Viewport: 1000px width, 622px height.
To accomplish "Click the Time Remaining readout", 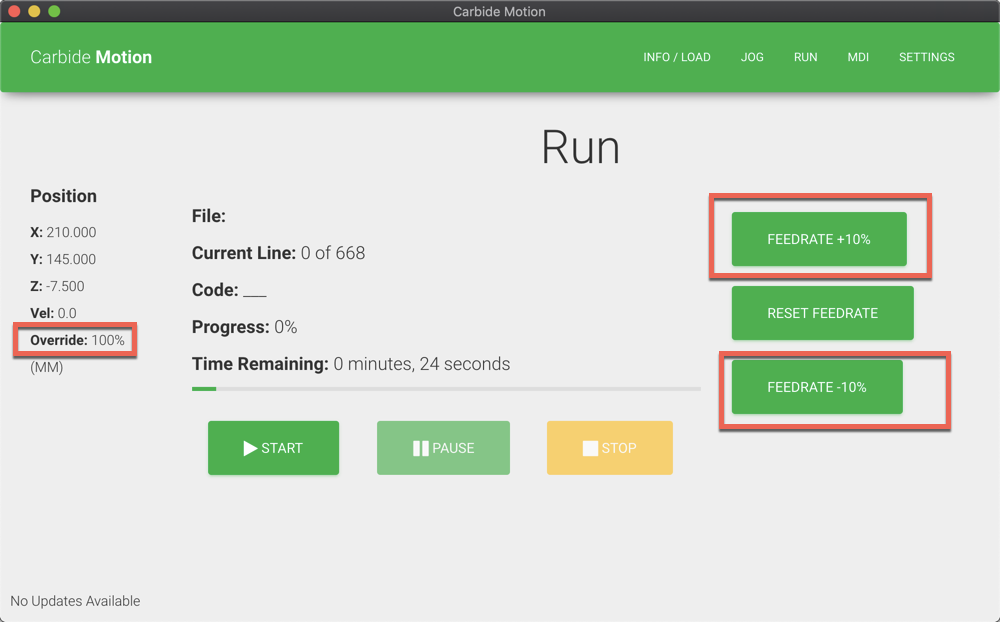I will [x=351, y=364].
